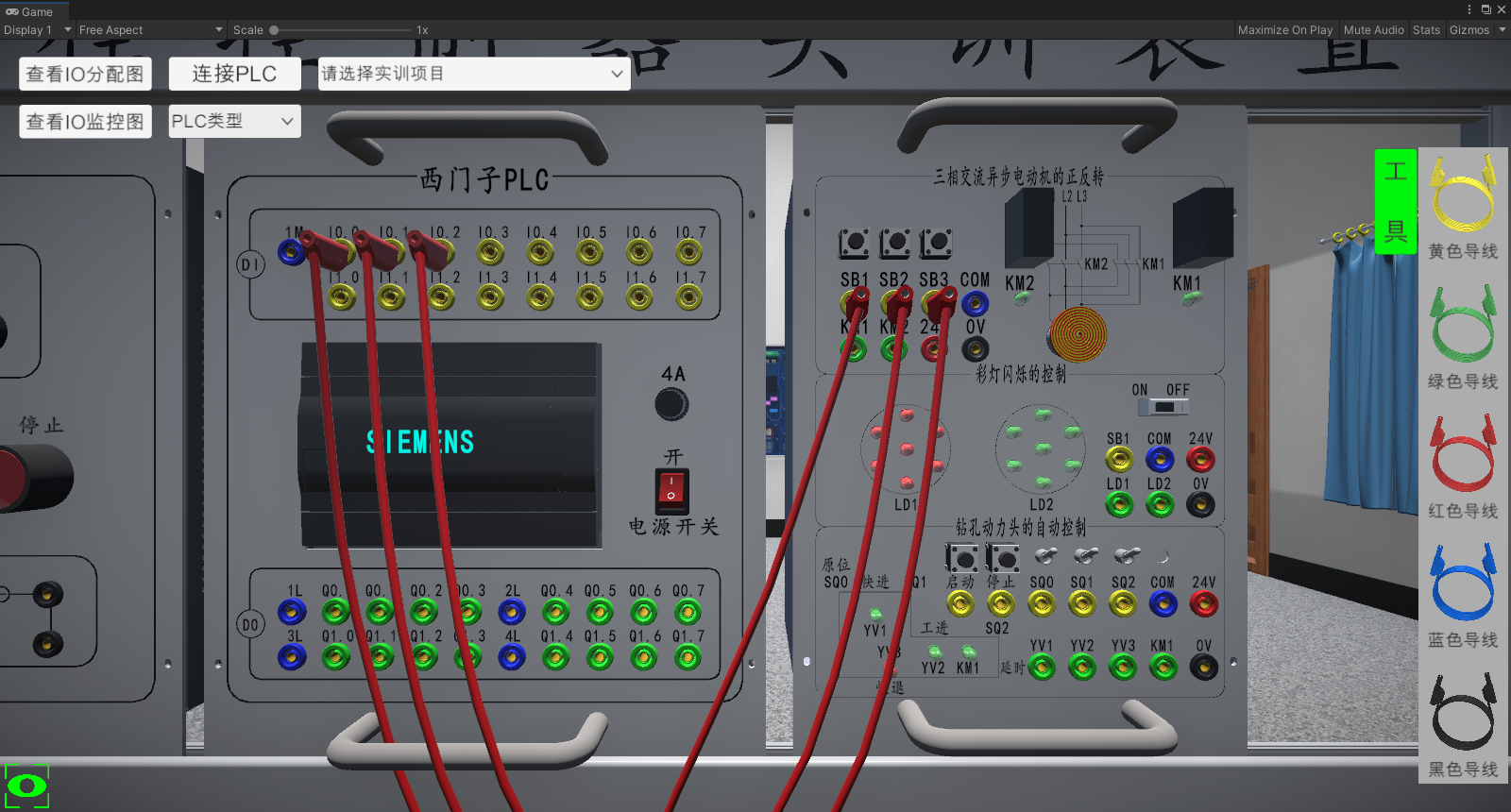Open the Display 1 dropdown

click(x=37, y=30)
